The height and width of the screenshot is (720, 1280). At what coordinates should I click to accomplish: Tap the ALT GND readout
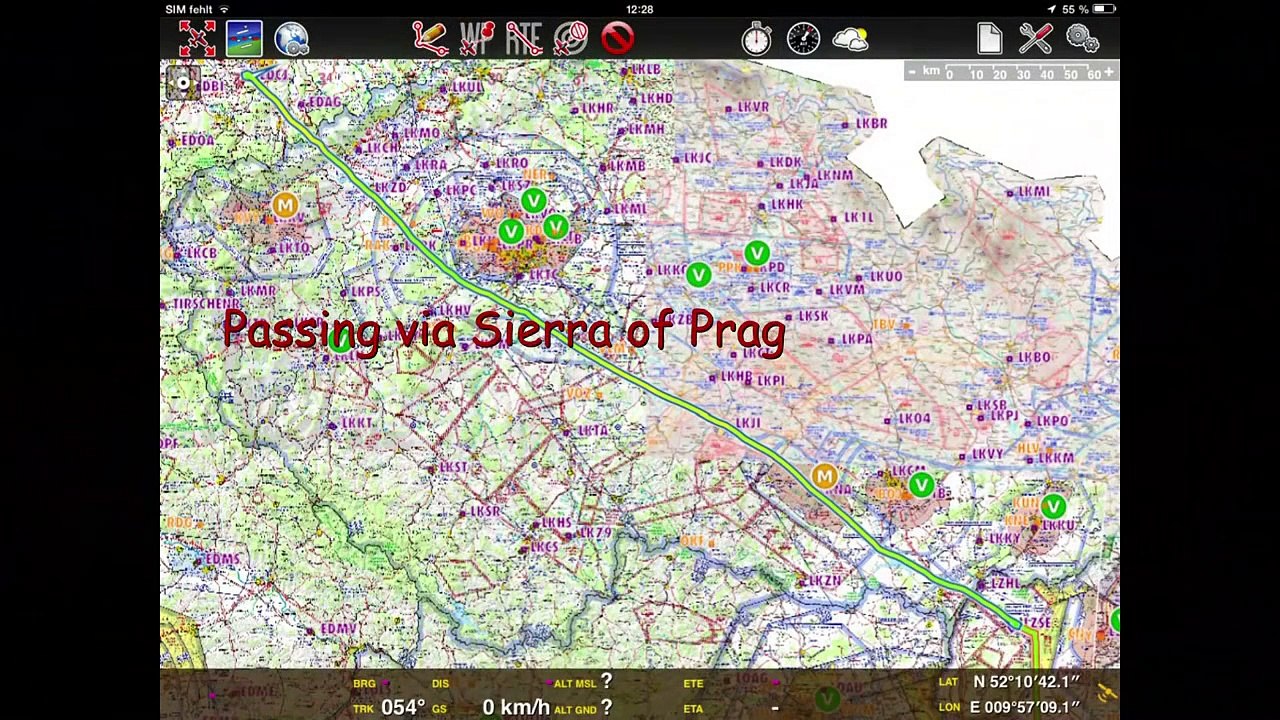pyautogui.click(x=583, y=708)
